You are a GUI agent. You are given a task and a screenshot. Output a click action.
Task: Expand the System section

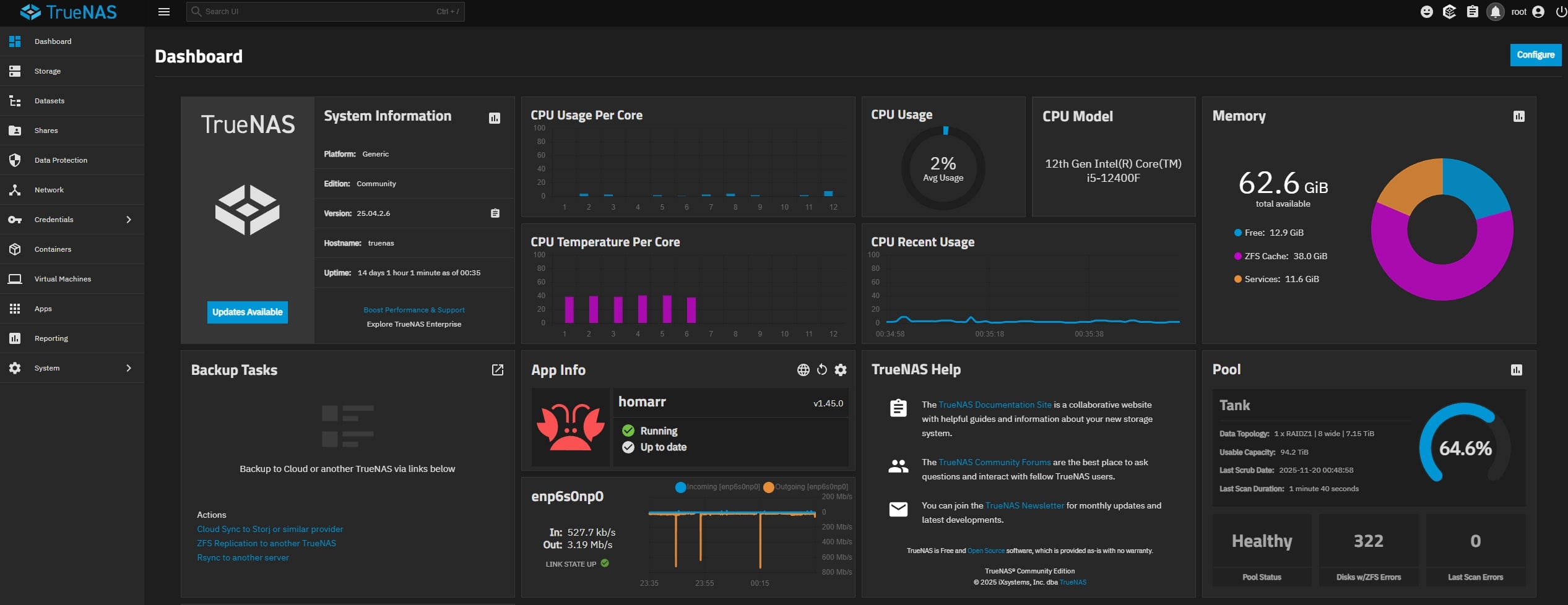[x=46, y=367]
